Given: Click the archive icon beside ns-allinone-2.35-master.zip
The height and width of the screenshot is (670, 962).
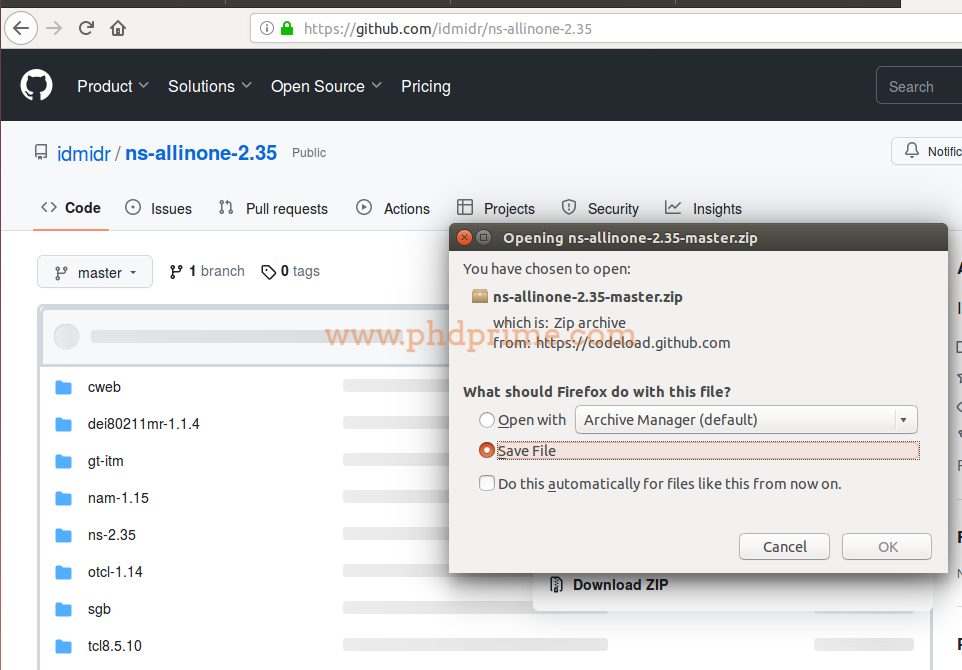Looking at the screenshot, I should pyautogui.click(x=480, y=297).
